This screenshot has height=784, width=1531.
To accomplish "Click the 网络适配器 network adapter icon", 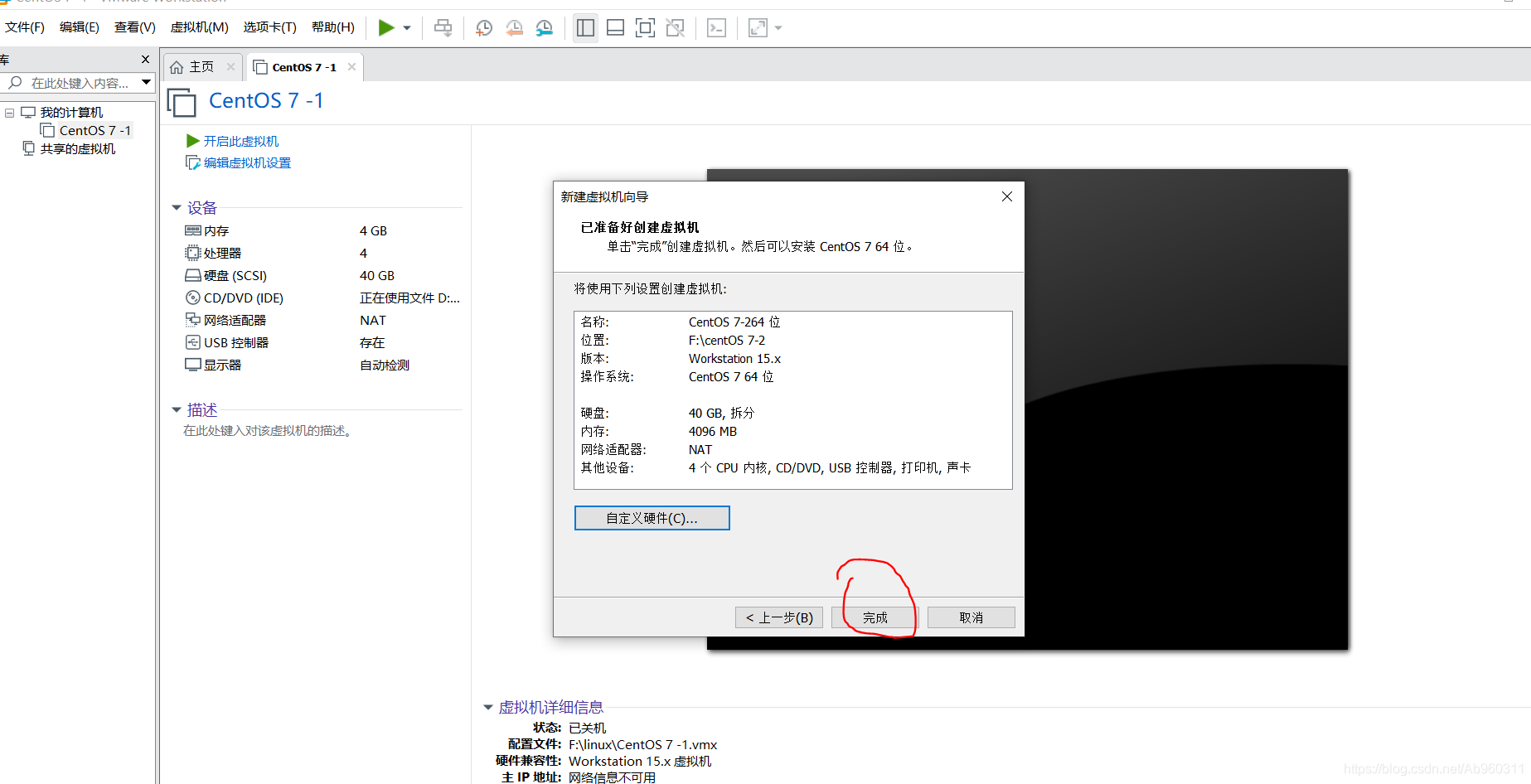I will 193,320.
